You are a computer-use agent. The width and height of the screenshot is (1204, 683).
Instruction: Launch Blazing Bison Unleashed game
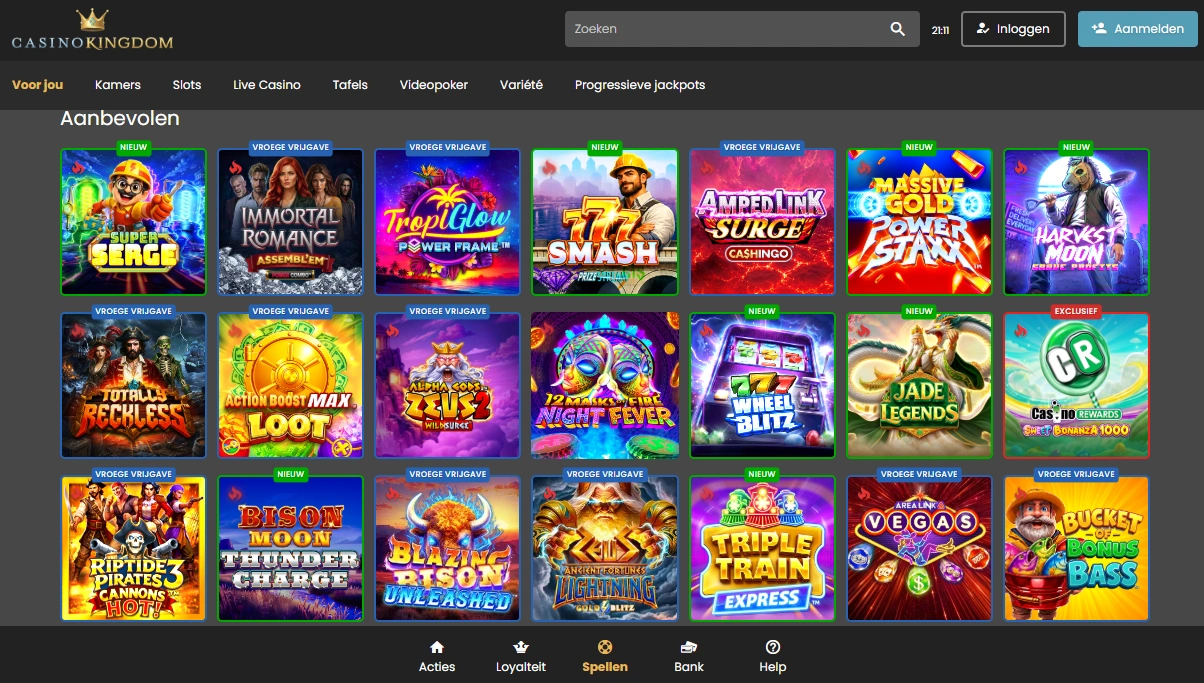click(x=447, y=548)
